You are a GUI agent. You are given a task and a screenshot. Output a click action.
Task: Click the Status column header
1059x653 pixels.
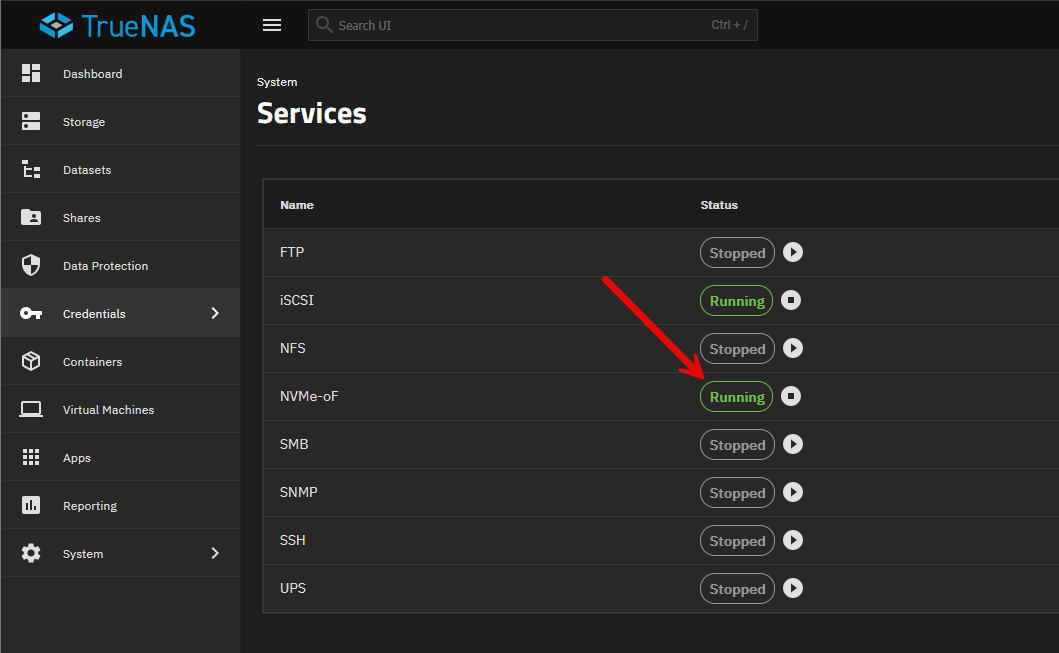(719, 205)
